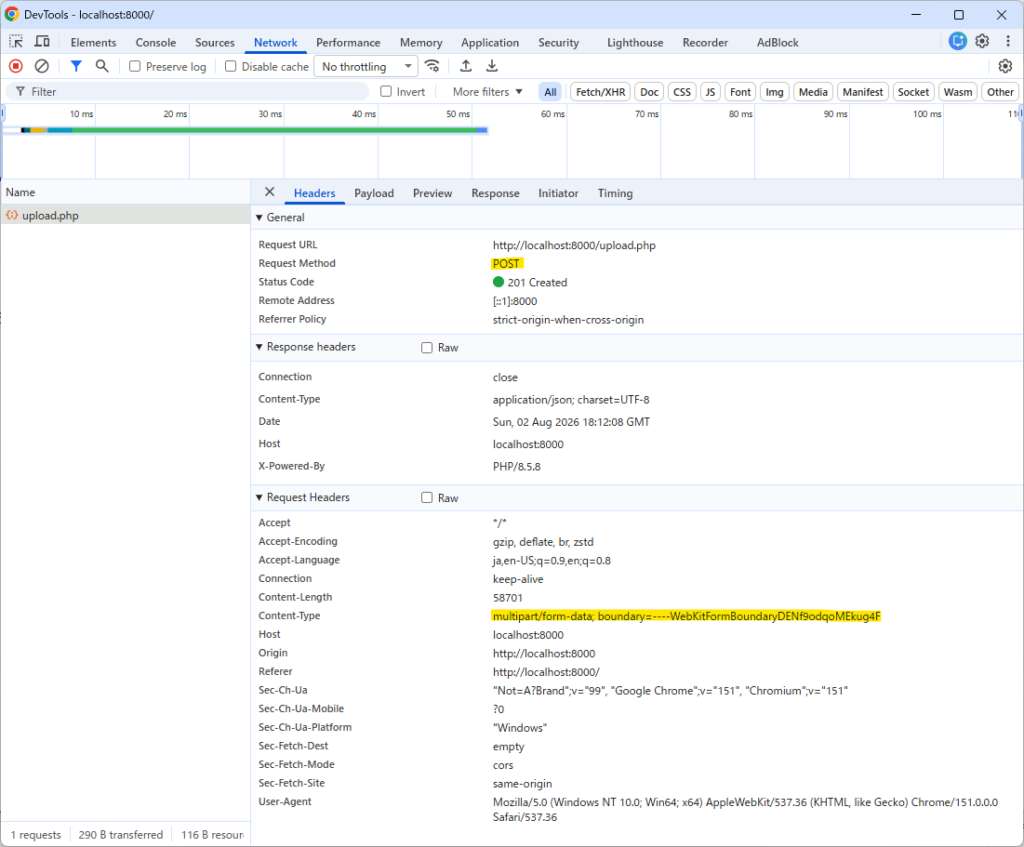Enable the Disable cache checkbox

tap(231, 67)
